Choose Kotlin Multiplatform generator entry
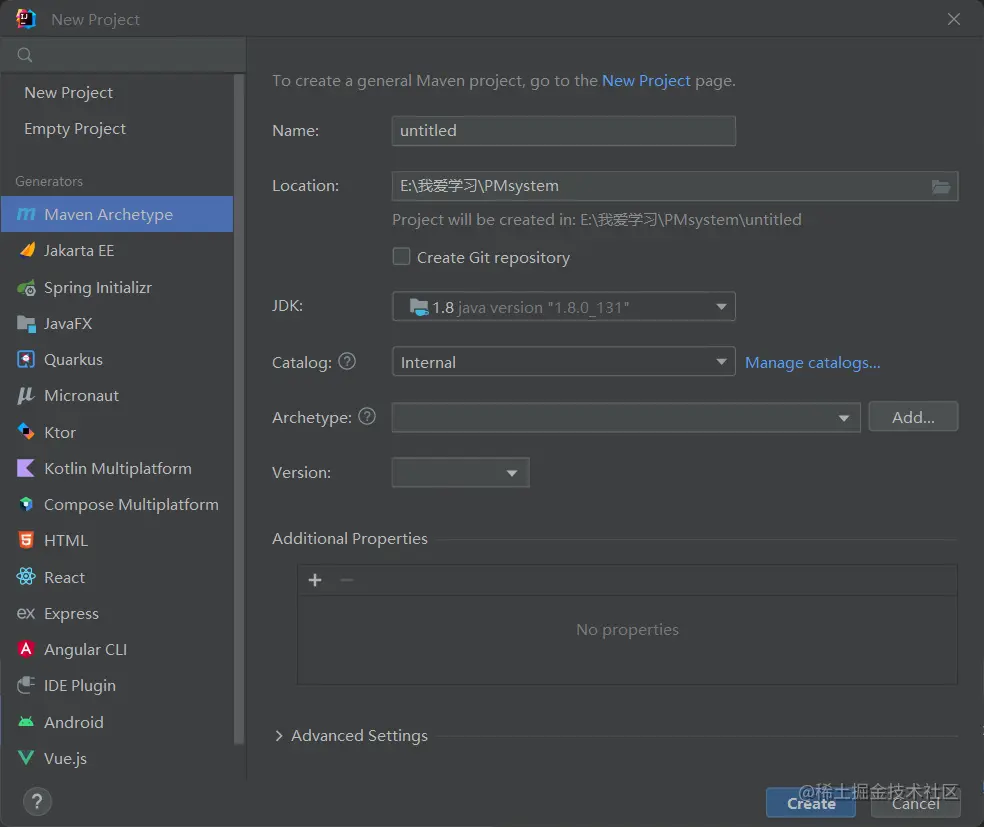The height and width of the screenshot is (827, 984). (117, 468)
